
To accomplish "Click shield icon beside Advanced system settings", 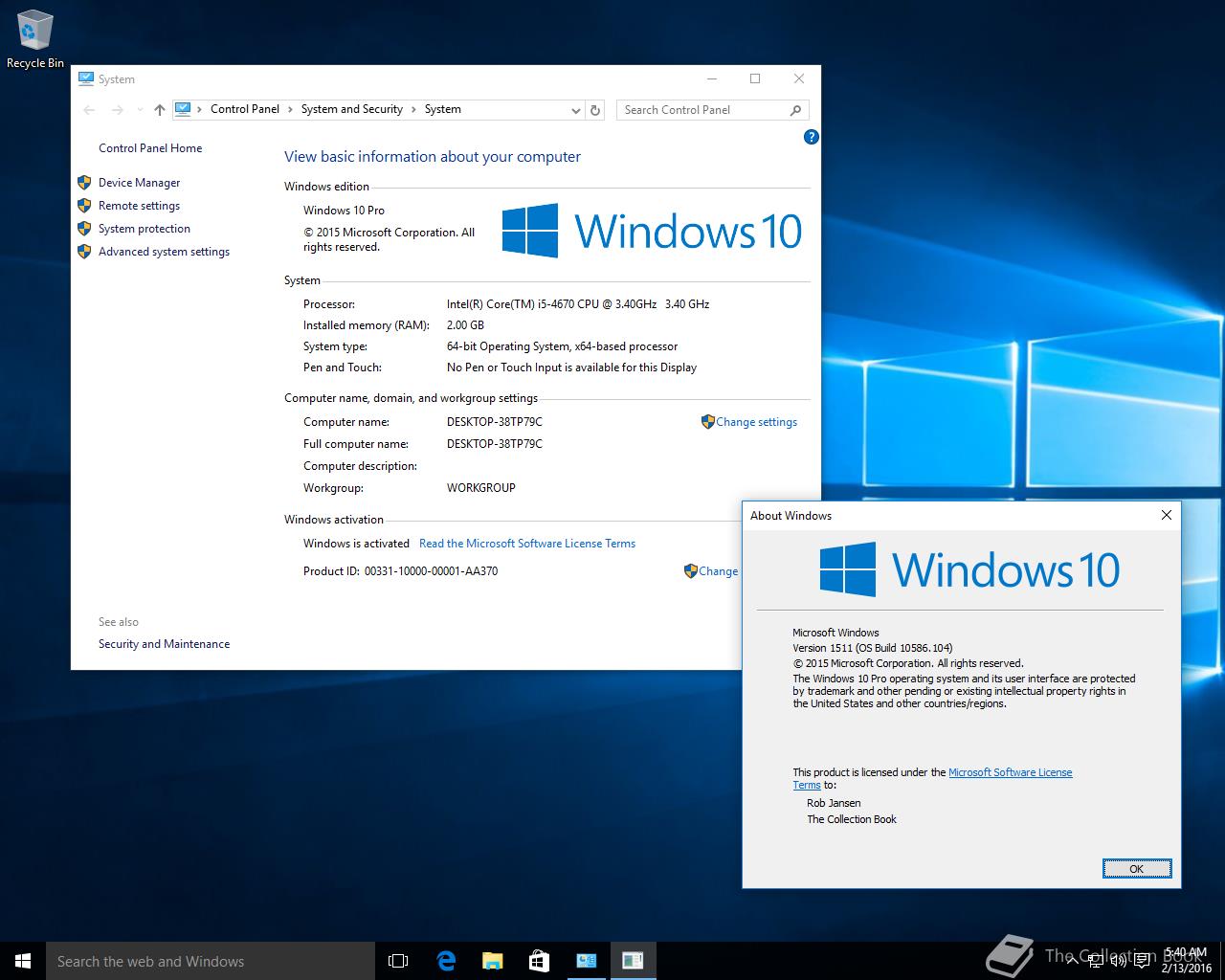I will pyautogui.click(x=84, y=251).
